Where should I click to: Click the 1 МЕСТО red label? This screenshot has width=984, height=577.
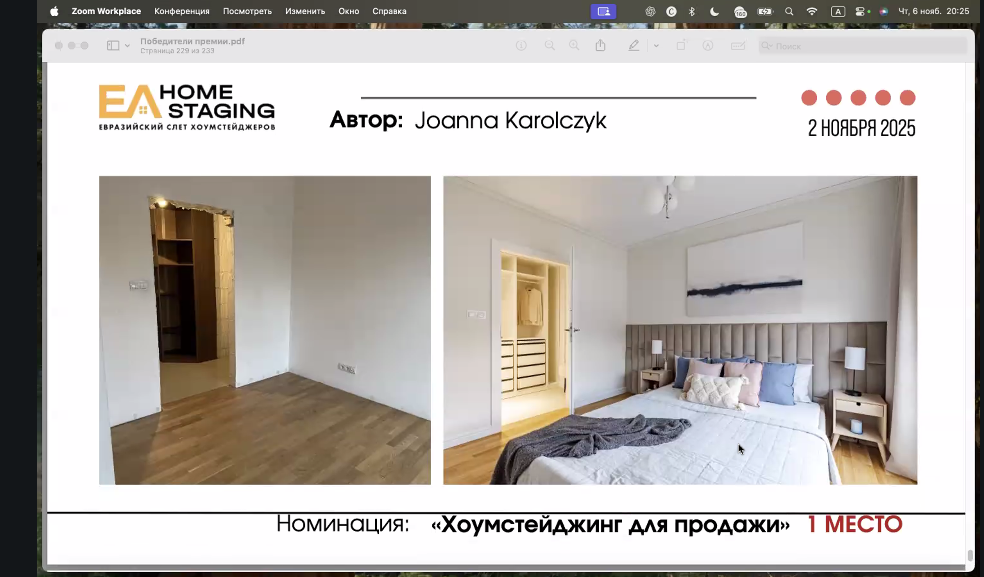[855, 524]
